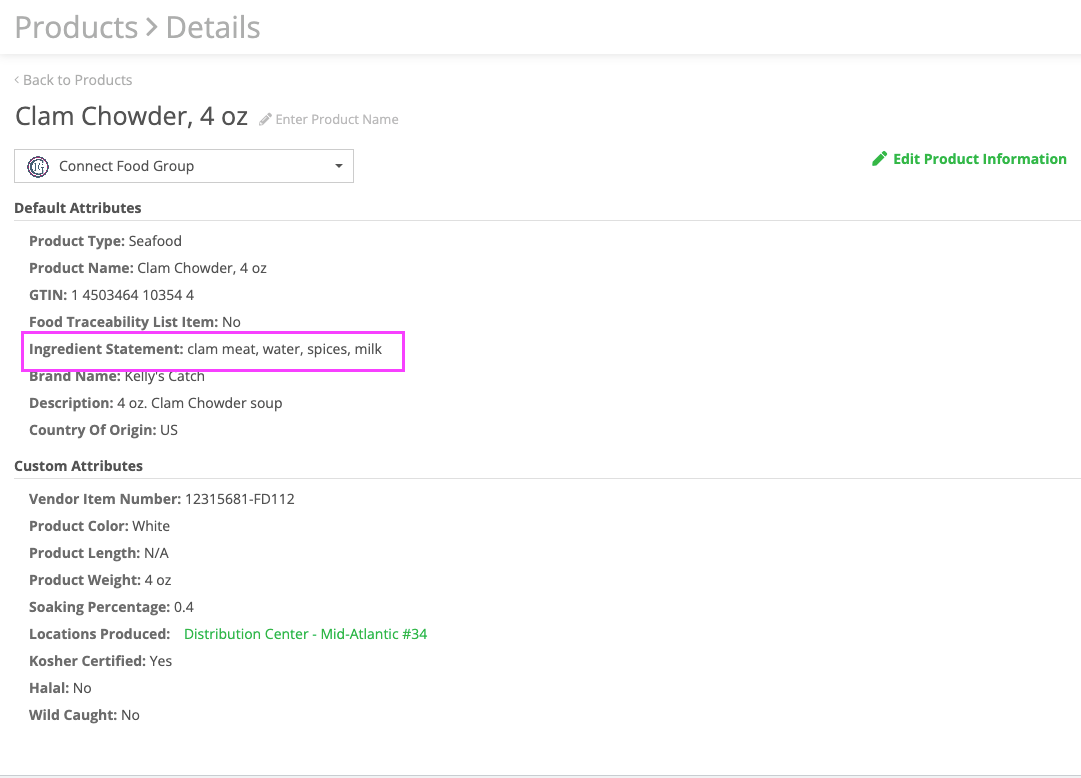Viewport: 1081px width, 778px height.
Task: Open Distribution Center - Mid-Atlantic #34 link
Action: (x=305, y=634)
